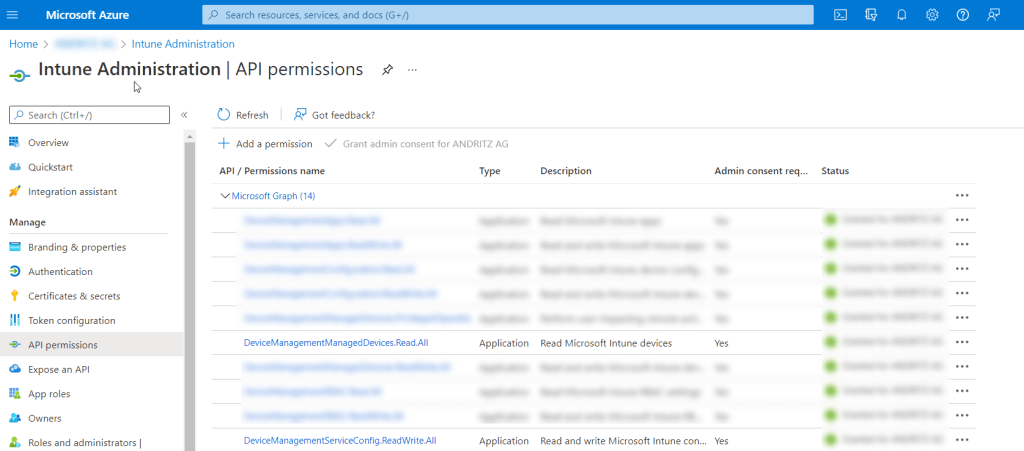Open the hamburger portal menu
This screenshot has width=1024, height=451.
(13, 15)
